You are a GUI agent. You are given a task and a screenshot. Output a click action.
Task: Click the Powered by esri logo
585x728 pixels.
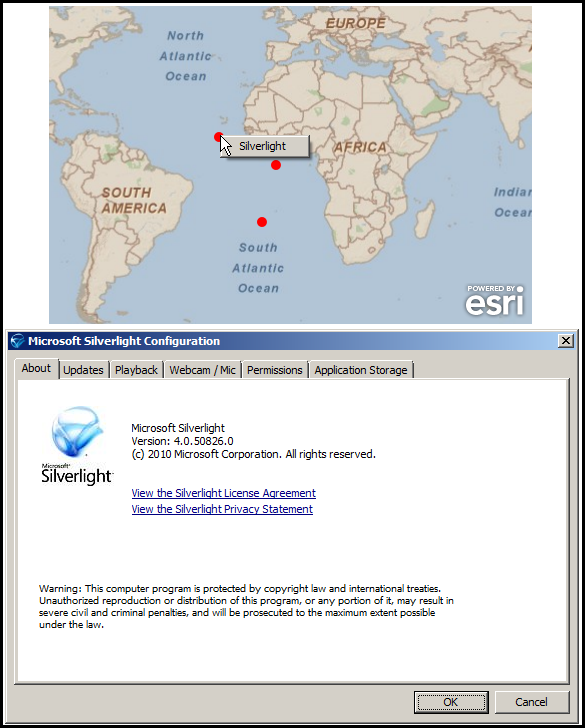pos(495,300)
